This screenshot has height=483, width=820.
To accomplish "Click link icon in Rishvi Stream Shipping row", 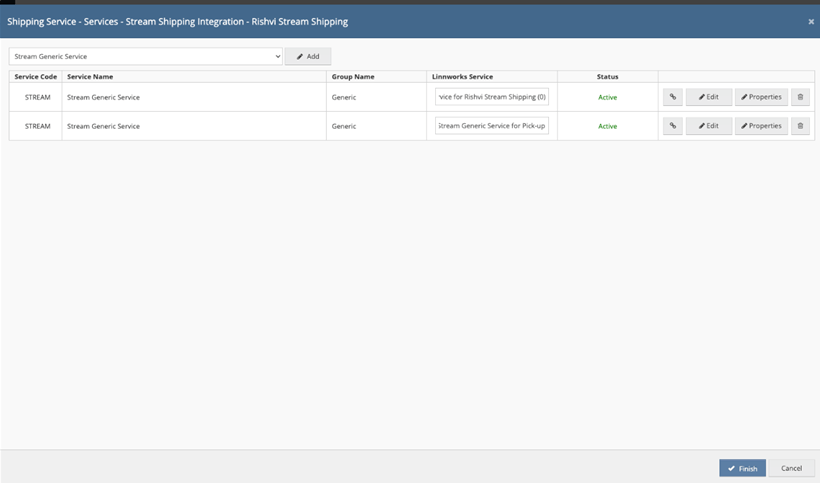I will tap(673, 97).
